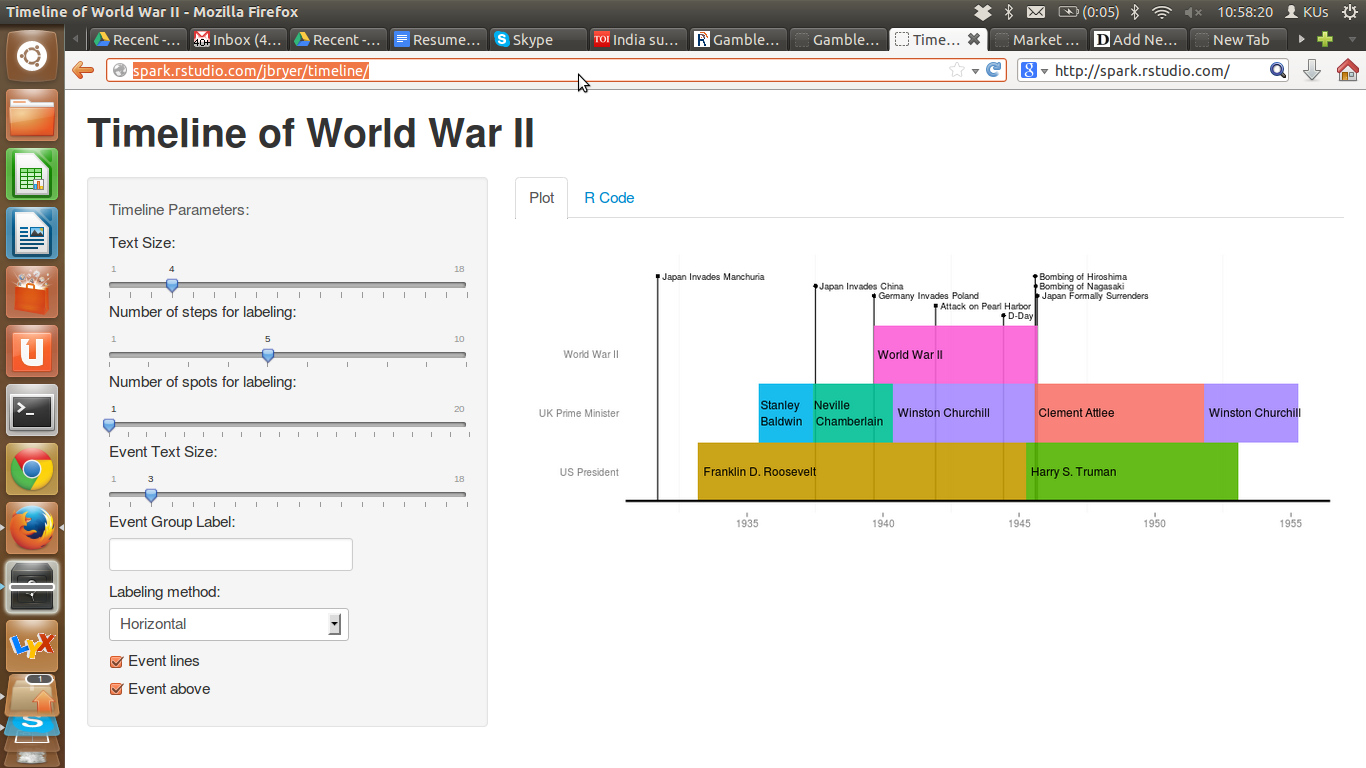Reload page with the refresh icon
The width and height of the screenshot is (1366, 768).
click(x=994, y=70)
